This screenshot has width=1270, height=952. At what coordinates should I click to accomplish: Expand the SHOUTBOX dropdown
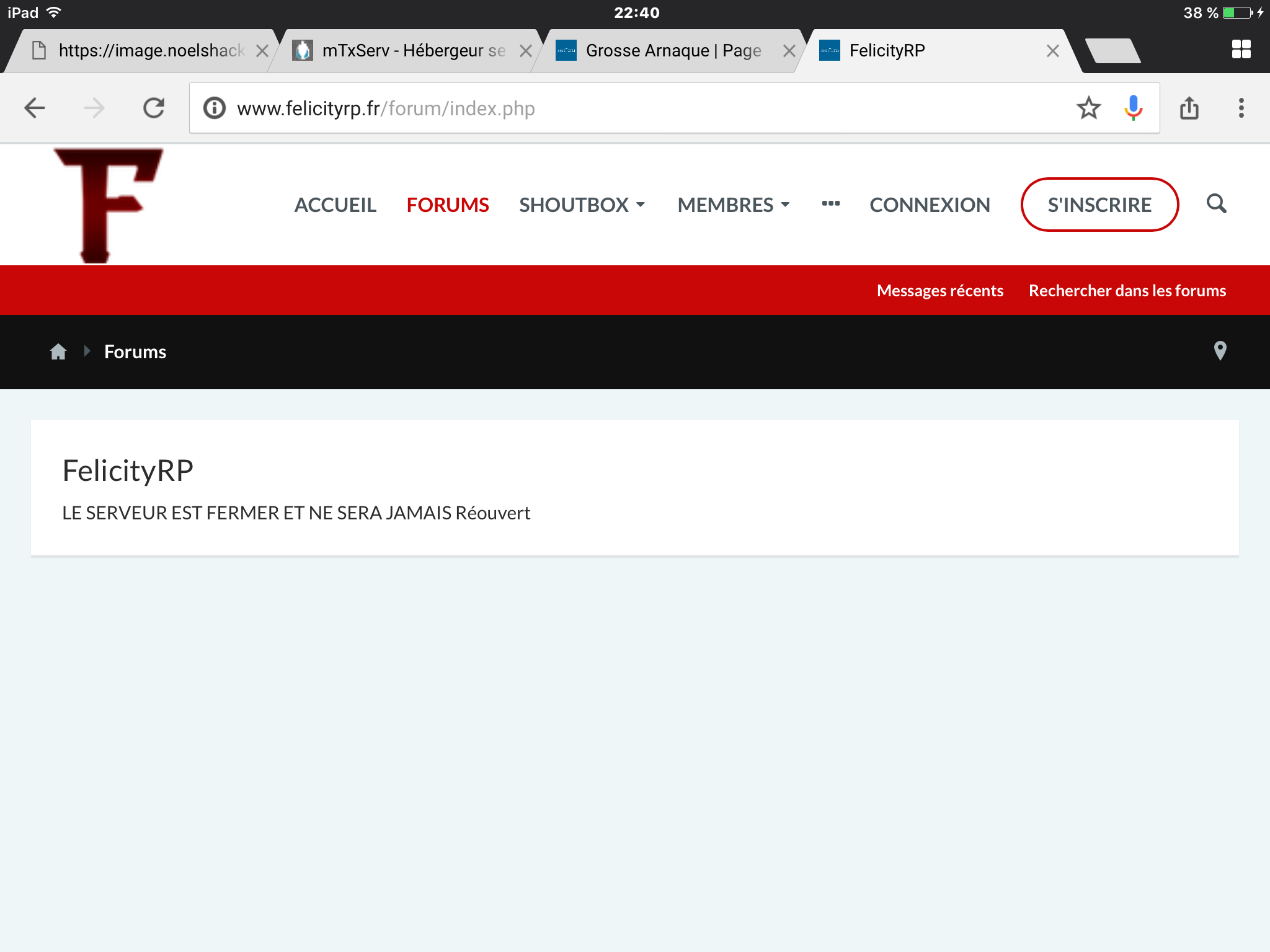[582, 205]
